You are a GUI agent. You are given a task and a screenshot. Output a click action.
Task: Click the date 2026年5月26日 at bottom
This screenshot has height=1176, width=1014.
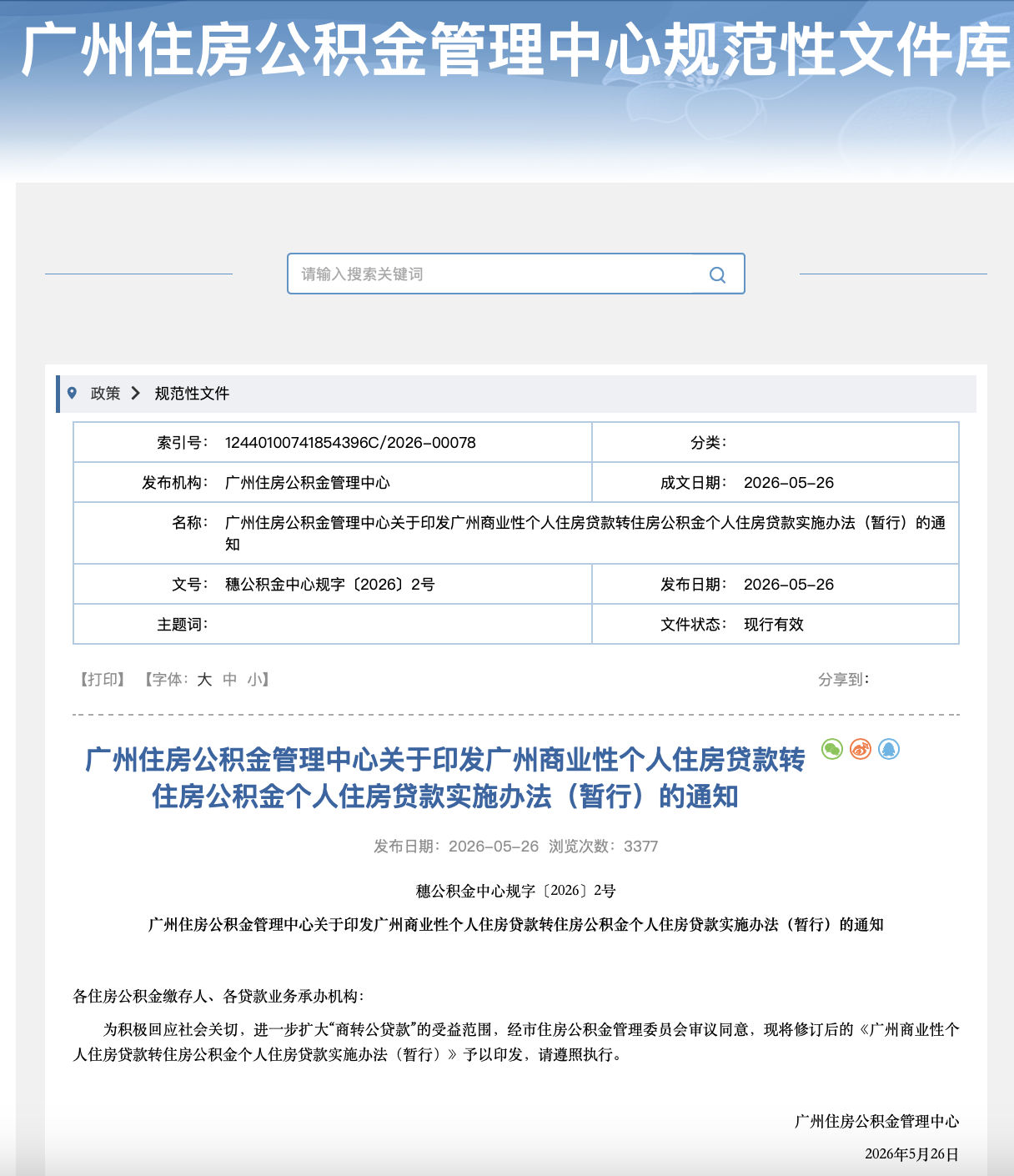tap(912, 1154)
